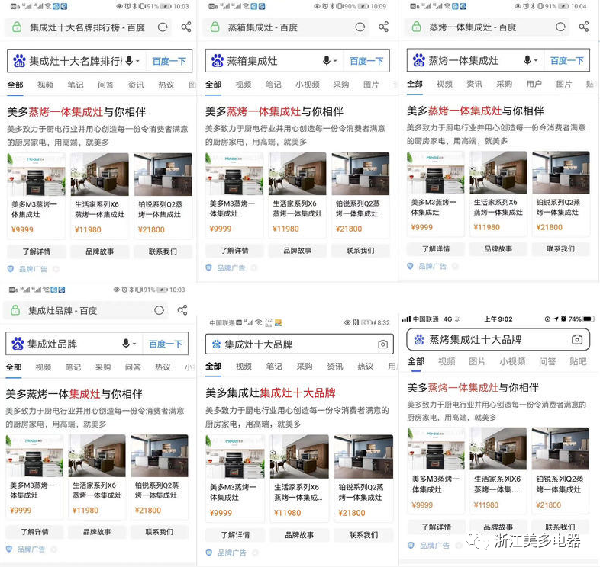Tap microphone icon in 蒸箱集成灶 search box

coord(326,60)
